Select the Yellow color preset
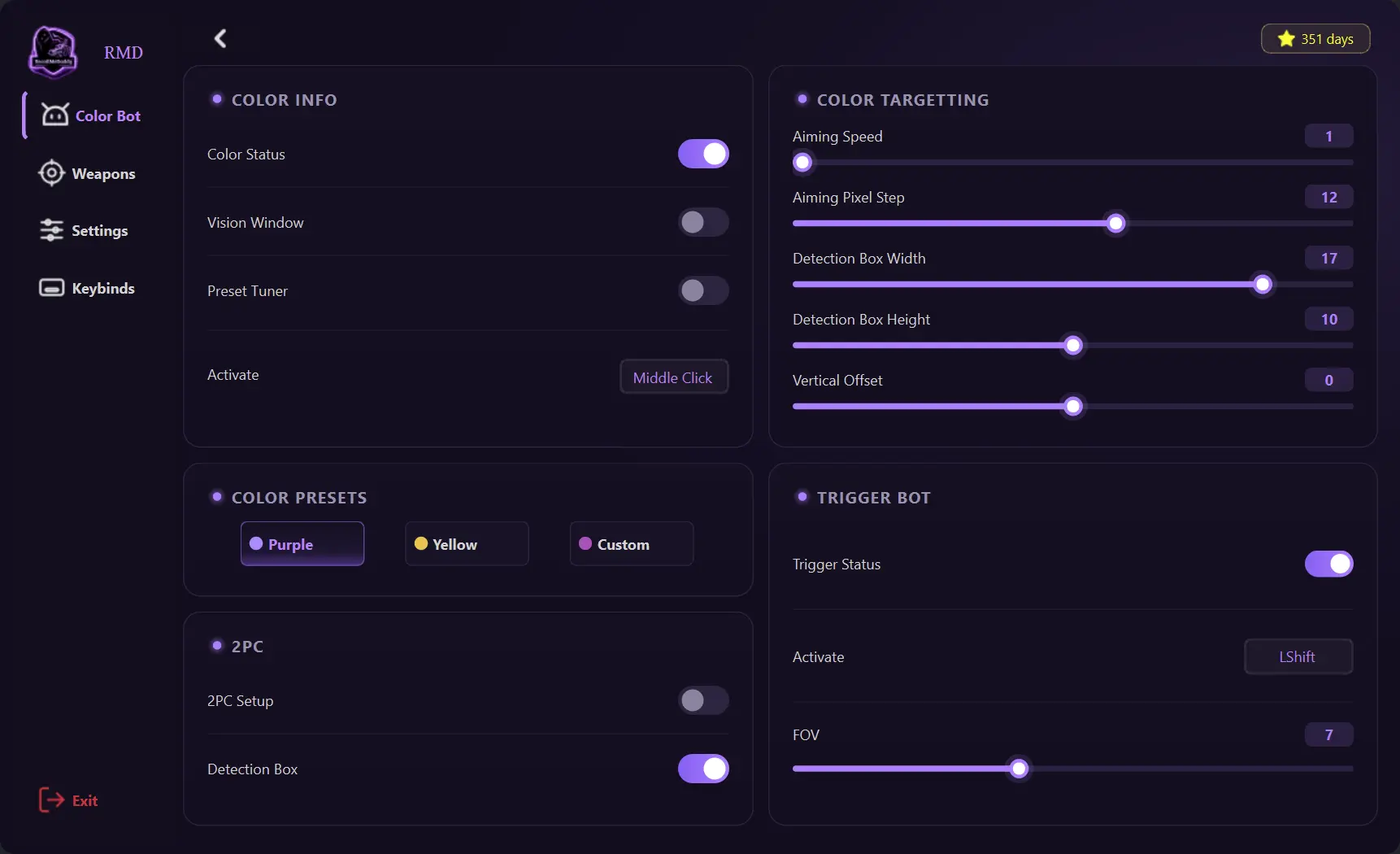The width and height of the screenshot is (1400, 854). click(x=467, y=543)
